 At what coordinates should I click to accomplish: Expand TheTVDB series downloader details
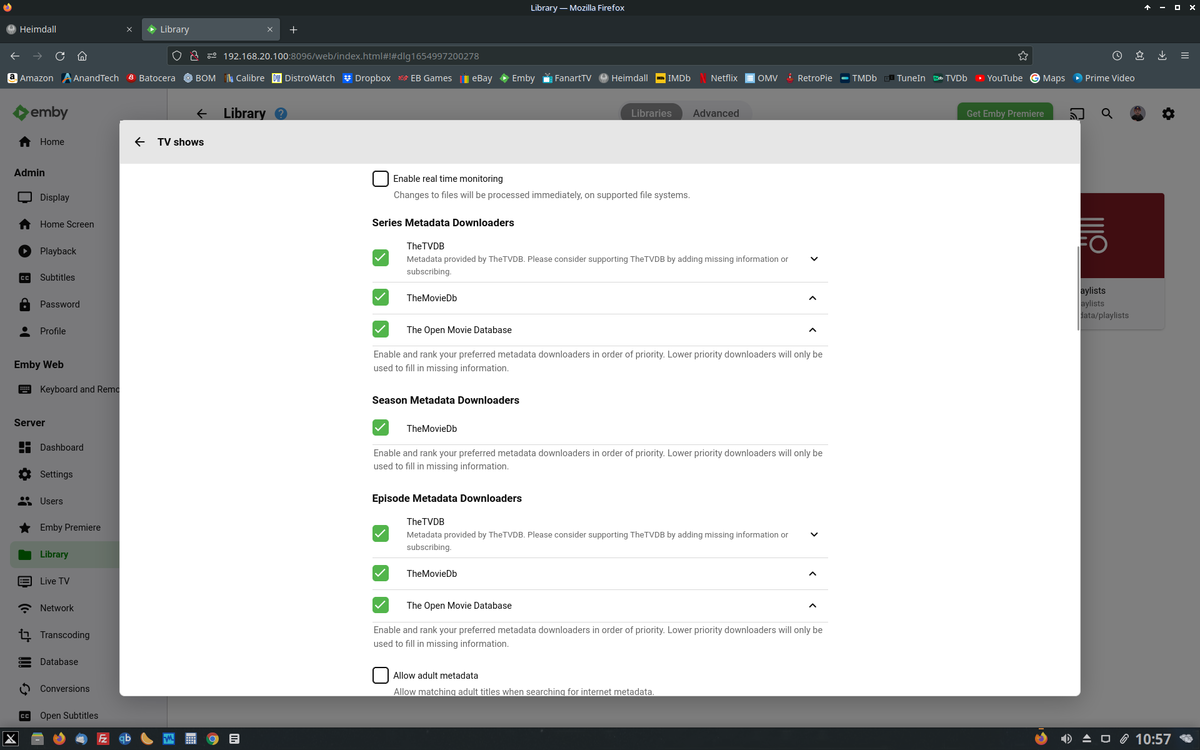tap(813, 258)
